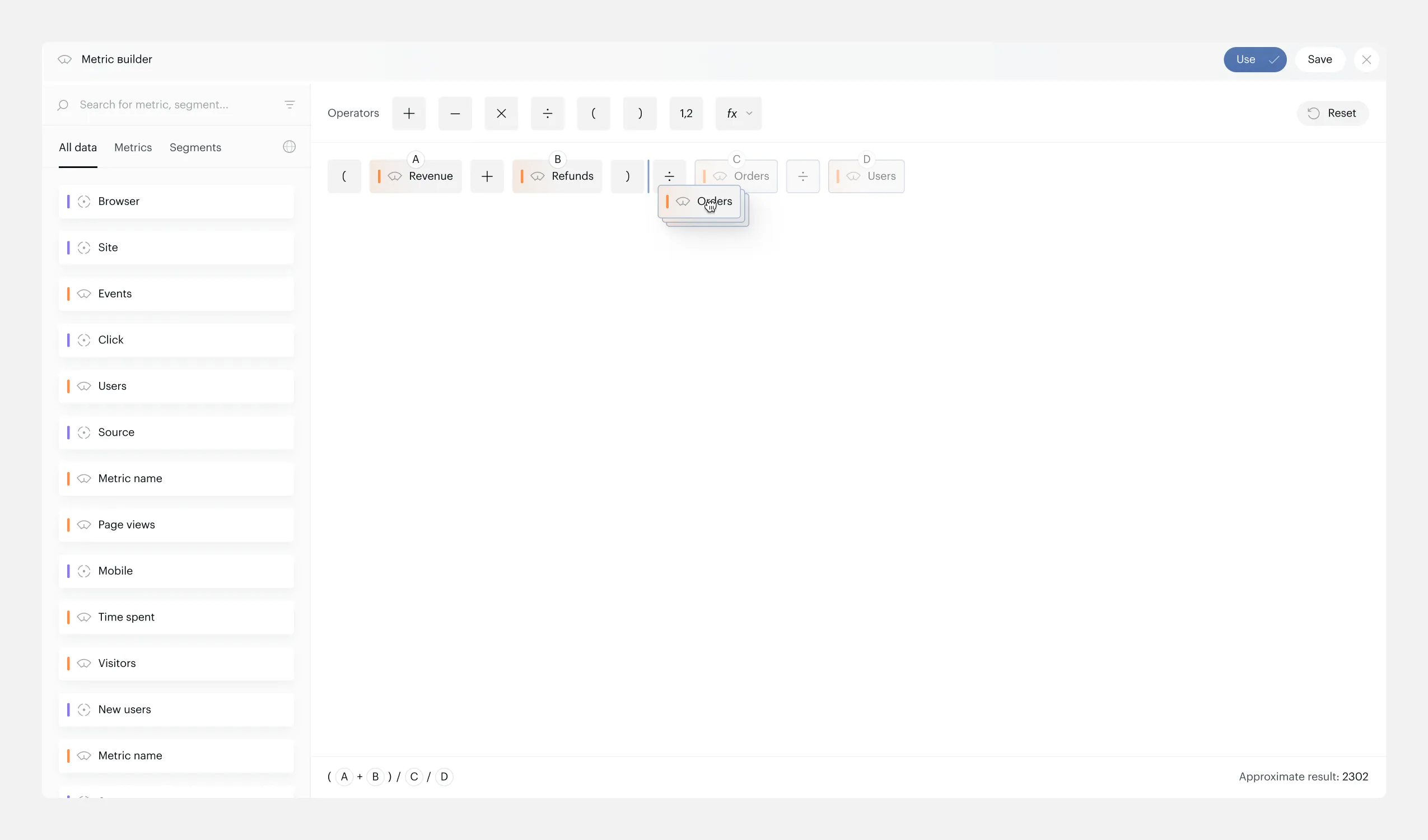Click the Use button

point(1254,59)
